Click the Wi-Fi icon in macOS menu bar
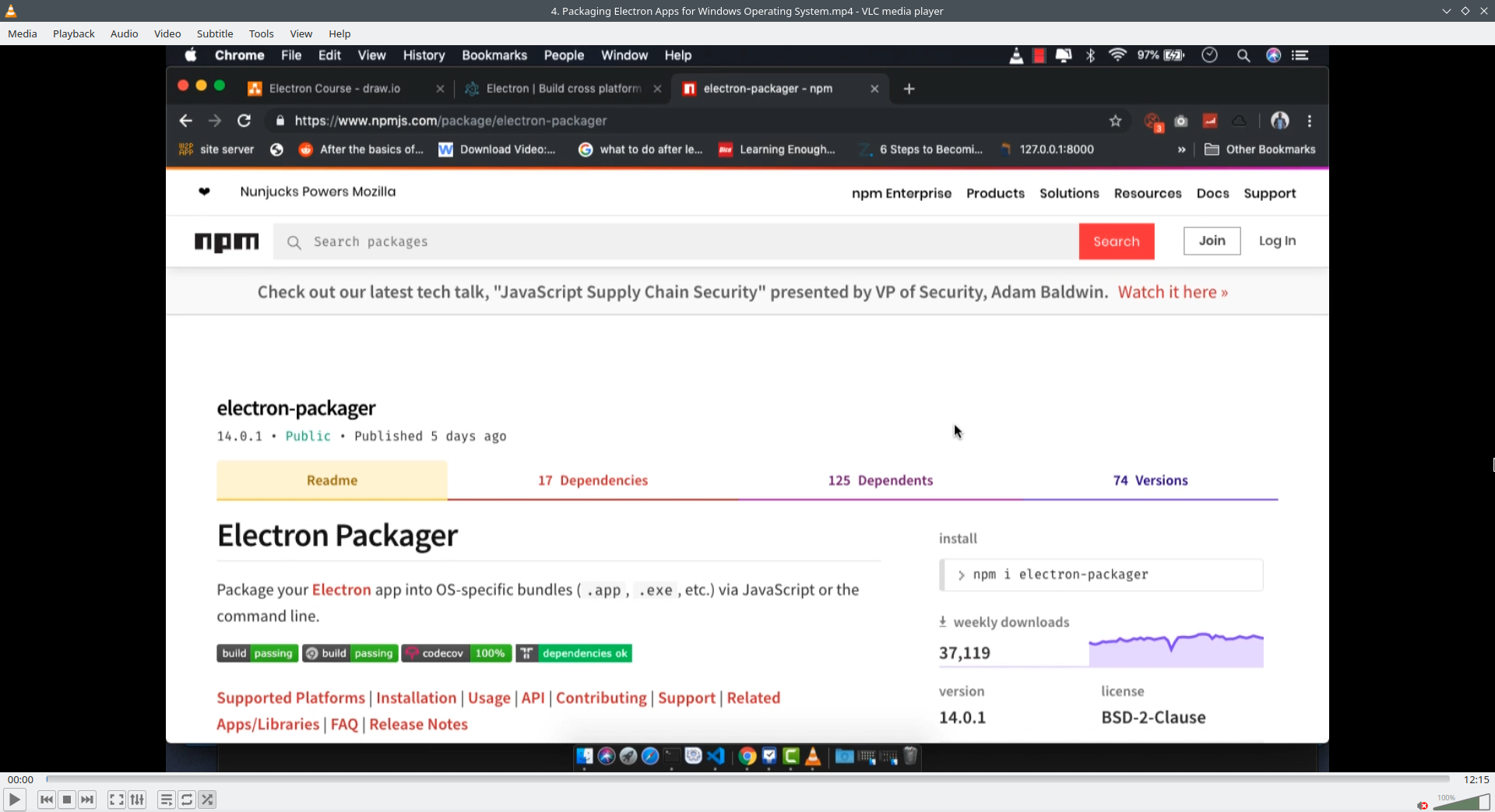 click(1117, 55)
